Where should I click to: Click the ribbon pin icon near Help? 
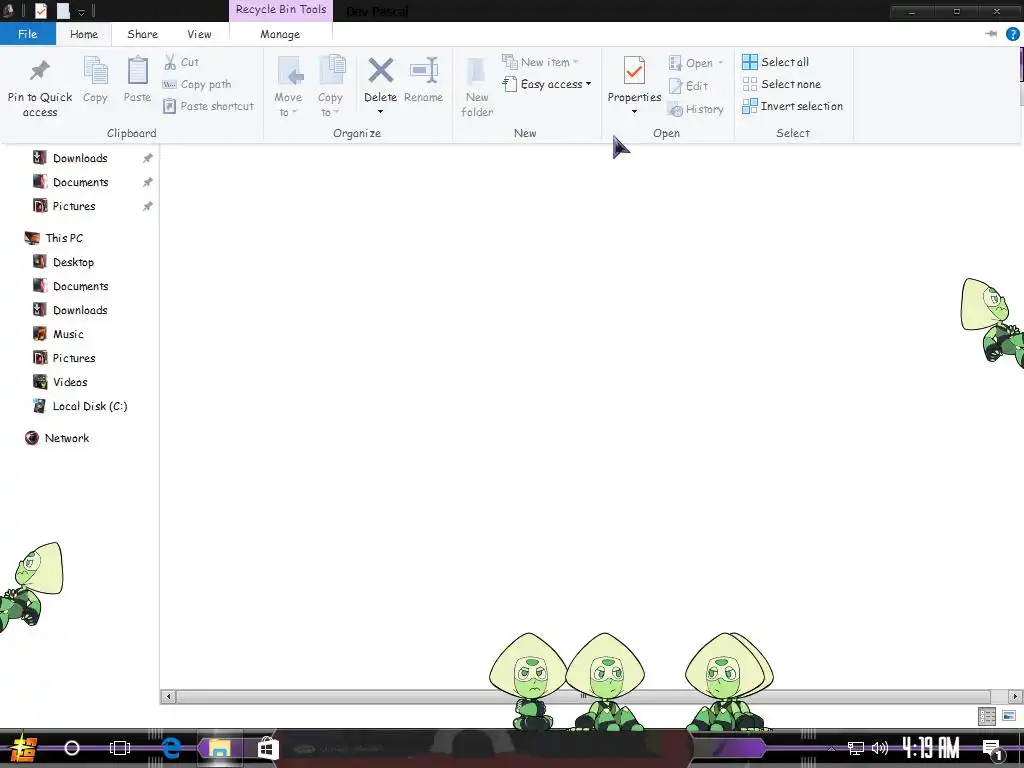[x=991, y=34]
